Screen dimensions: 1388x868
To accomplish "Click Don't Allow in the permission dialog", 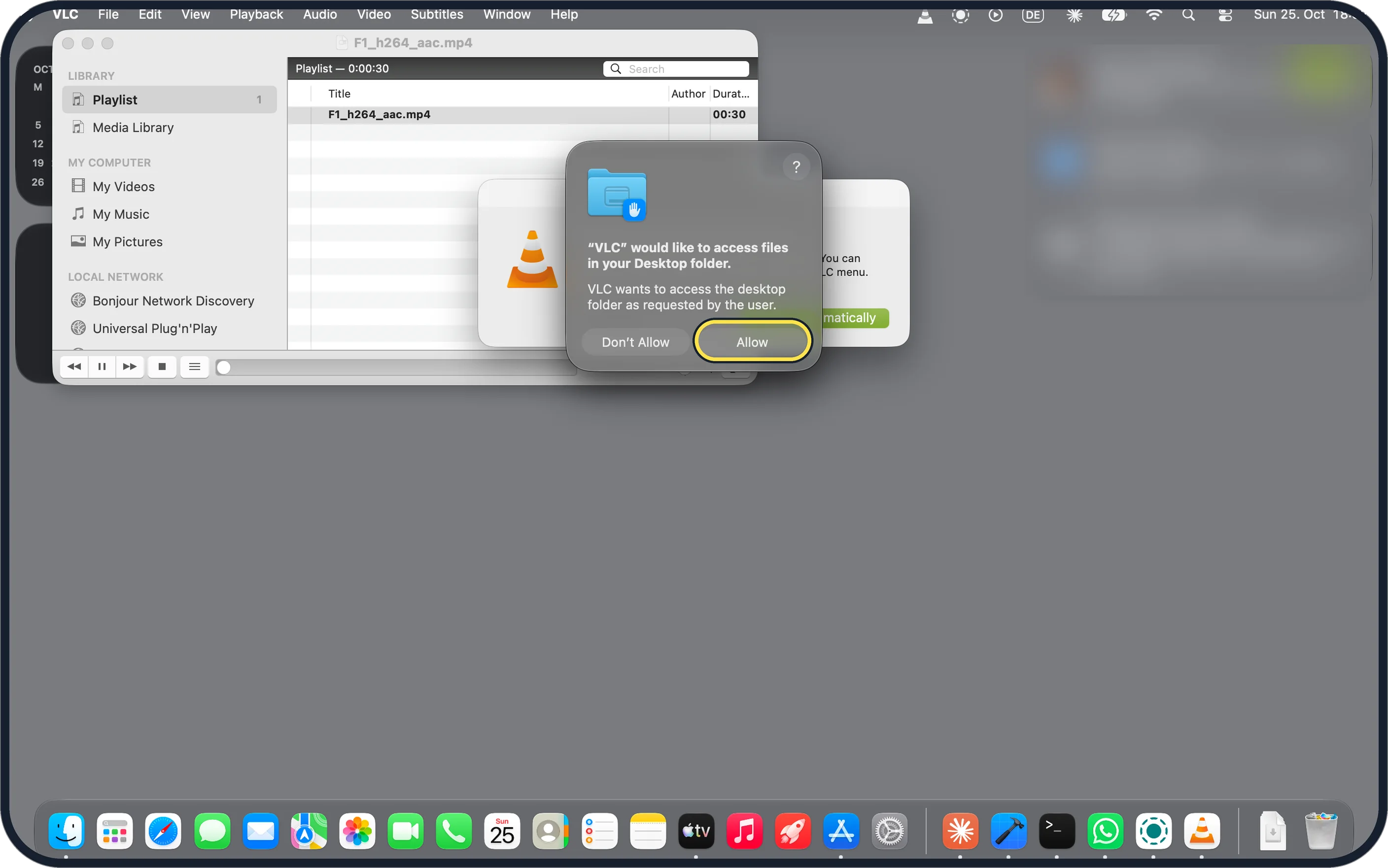I will tap(635, 342).
